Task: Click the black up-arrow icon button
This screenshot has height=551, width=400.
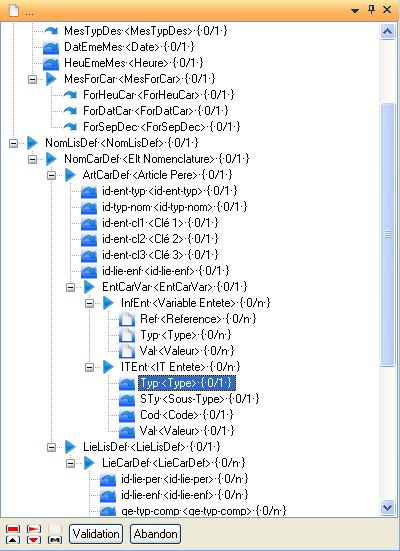Action: (13, 539)
